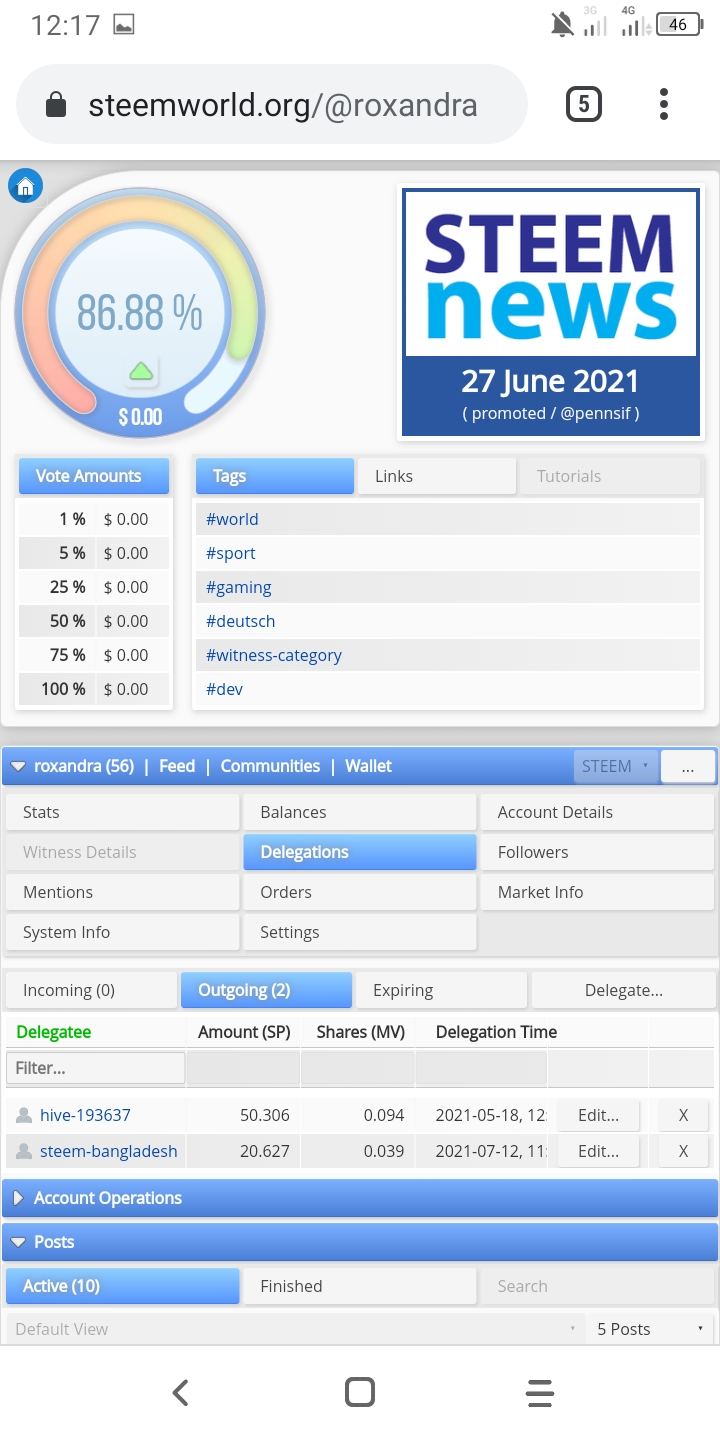Tap the Android recent apps button
720x1440 pixels.
(x=540, y=1392)
